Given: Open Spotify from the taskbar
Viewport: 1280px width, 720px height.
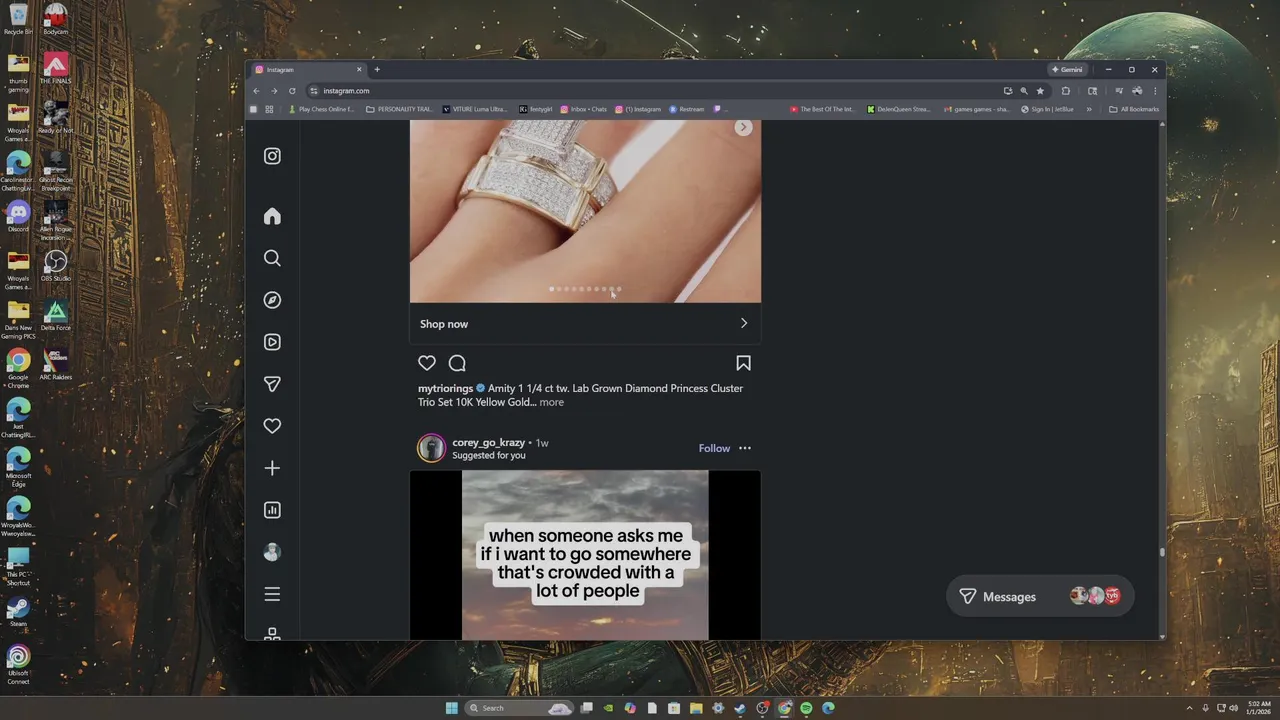Looking at the screenshot, I should 806,708.
